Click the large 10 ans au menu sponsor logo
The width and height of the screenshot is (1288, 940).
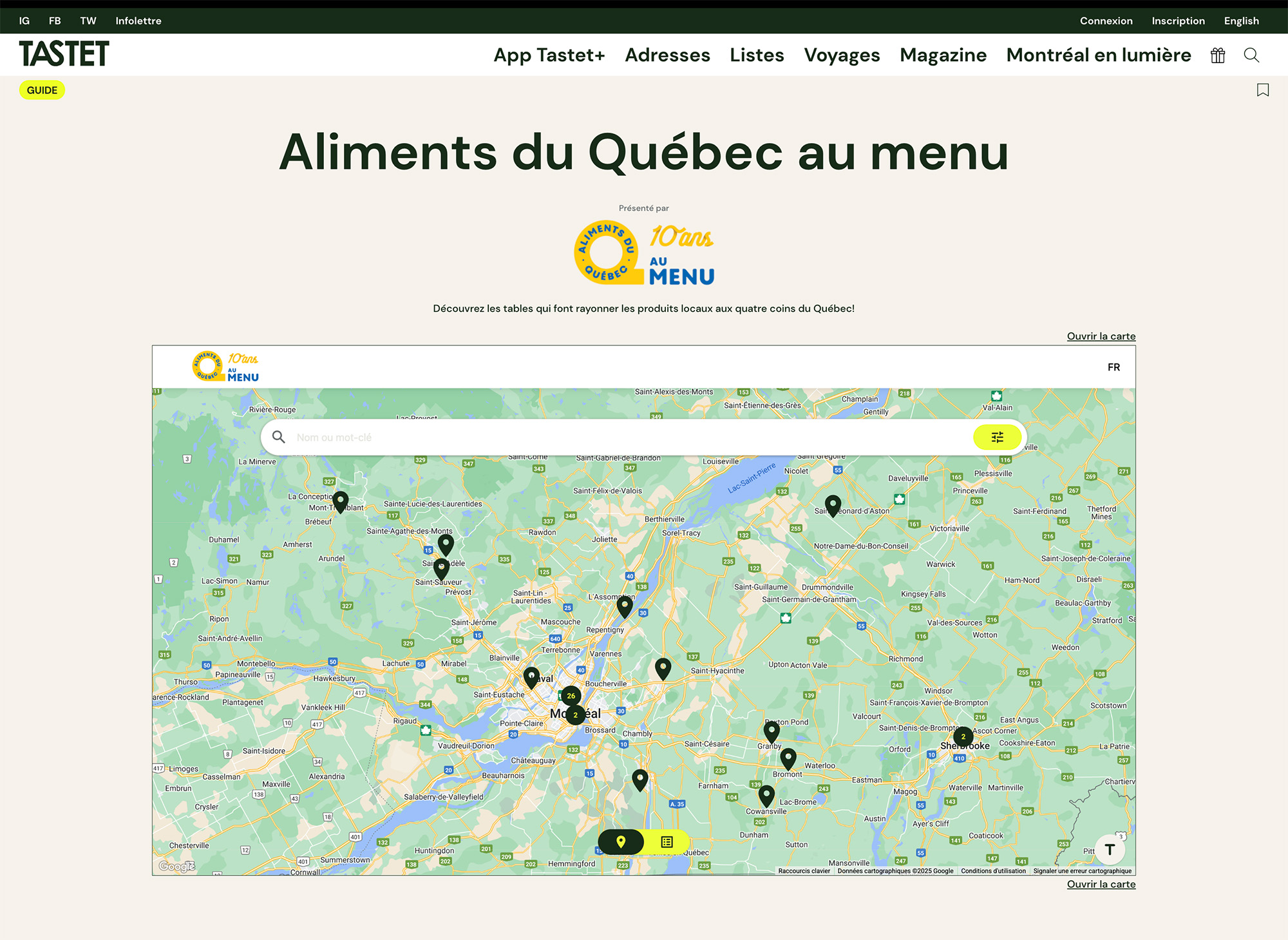coord(644,253)
